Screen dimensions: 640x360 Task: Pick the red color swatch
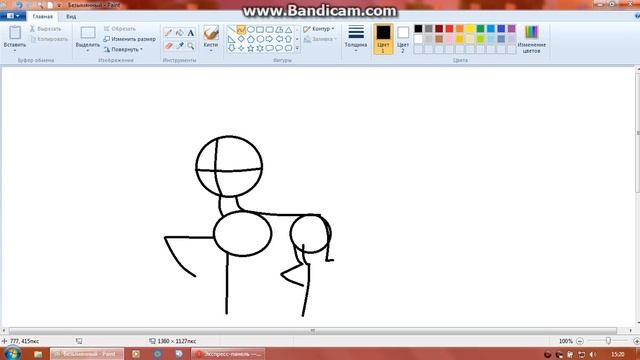(x=449, y=29)
